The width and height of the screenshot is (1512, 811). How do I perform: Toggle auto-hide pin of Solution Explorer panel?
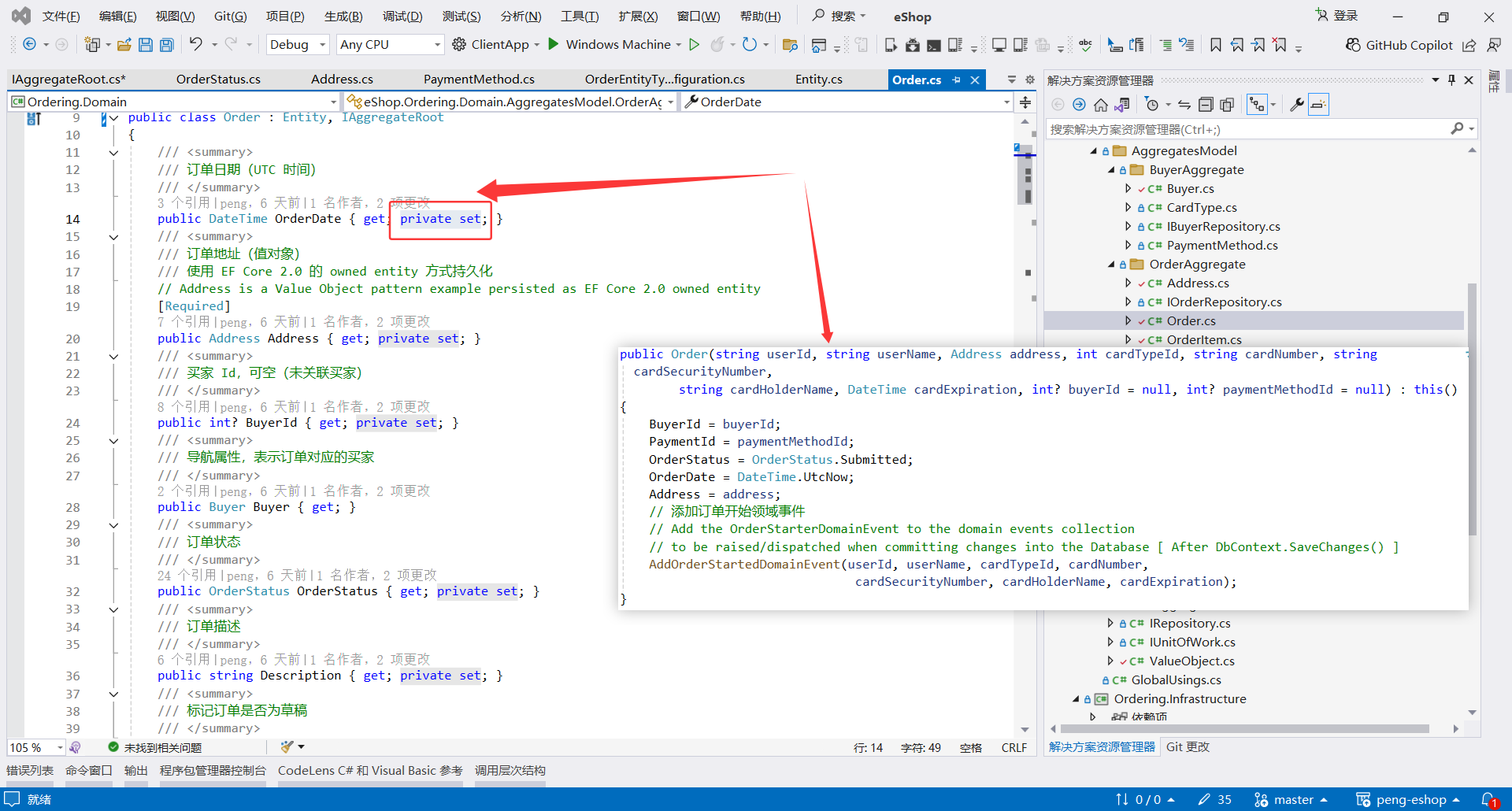point(1451,80)
